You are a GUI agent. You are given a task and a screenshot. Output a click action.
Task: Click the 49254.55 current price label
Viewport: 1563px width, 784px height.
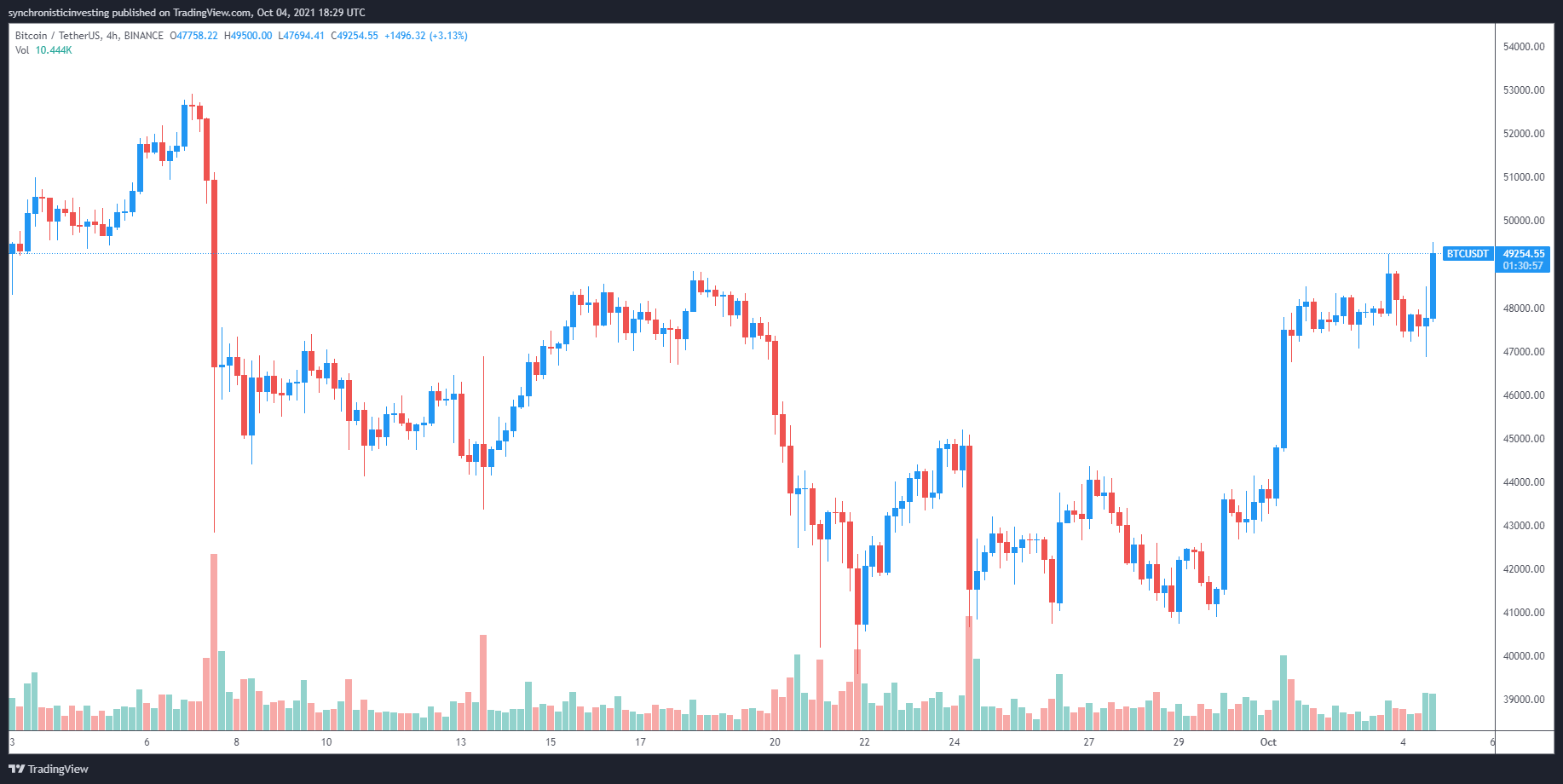pyautogui.click(x=1523, y=254)
